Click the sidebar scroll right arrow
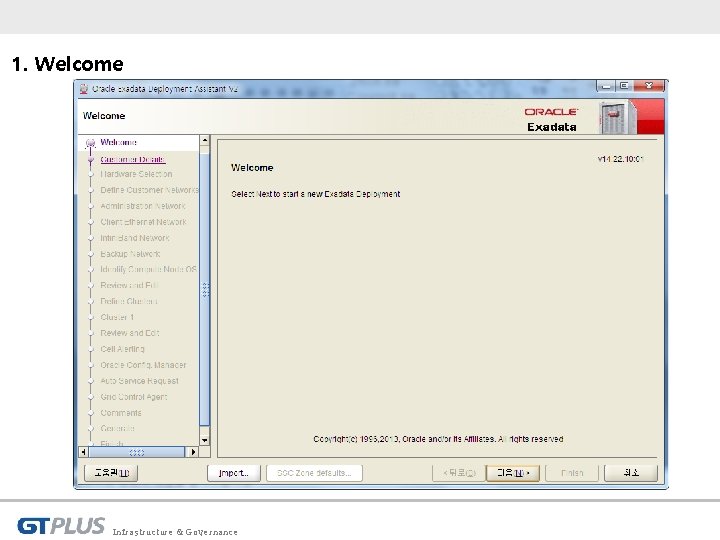The image size is (720, 540). 193,452
